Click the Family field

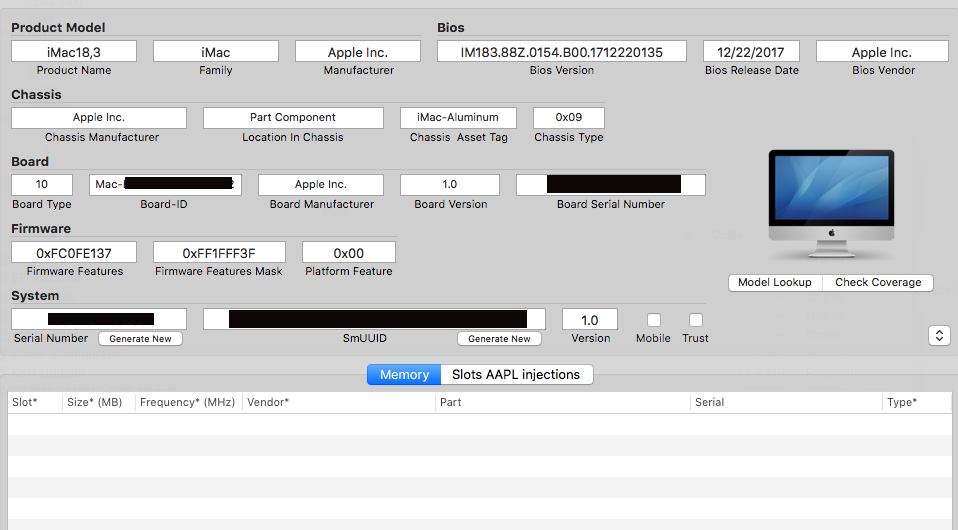216,52
